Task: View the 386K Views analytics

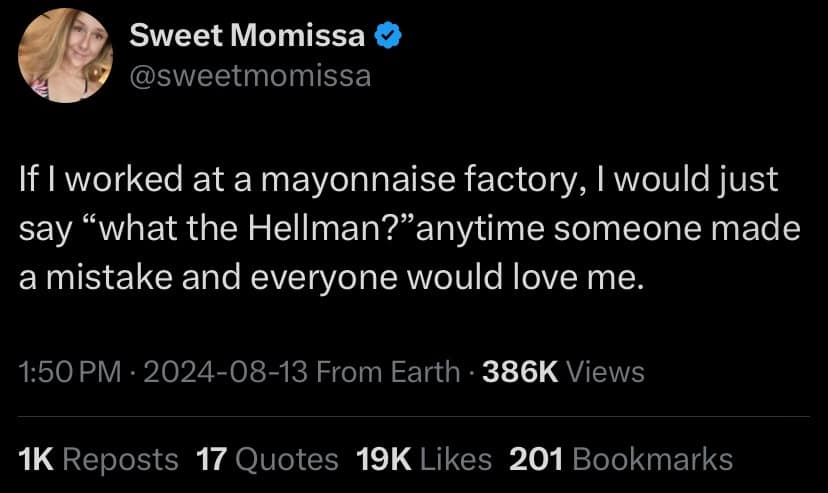Action: pyautogui.click(x=564, y=373)
